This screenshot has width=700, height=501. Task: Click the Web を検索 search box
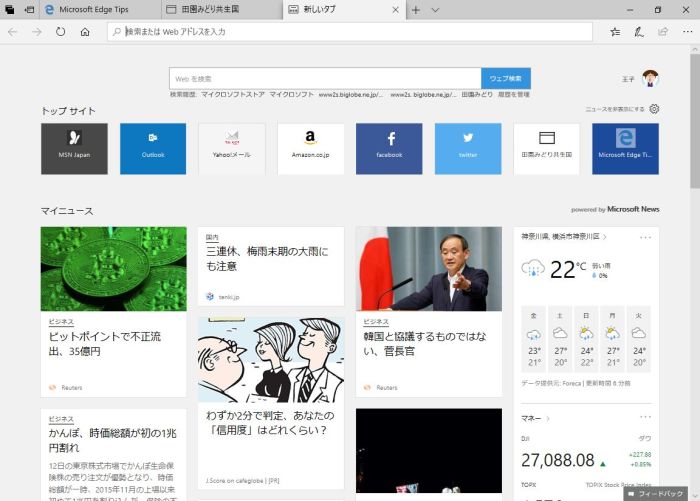pyautogui.click(x=325, y=78)
